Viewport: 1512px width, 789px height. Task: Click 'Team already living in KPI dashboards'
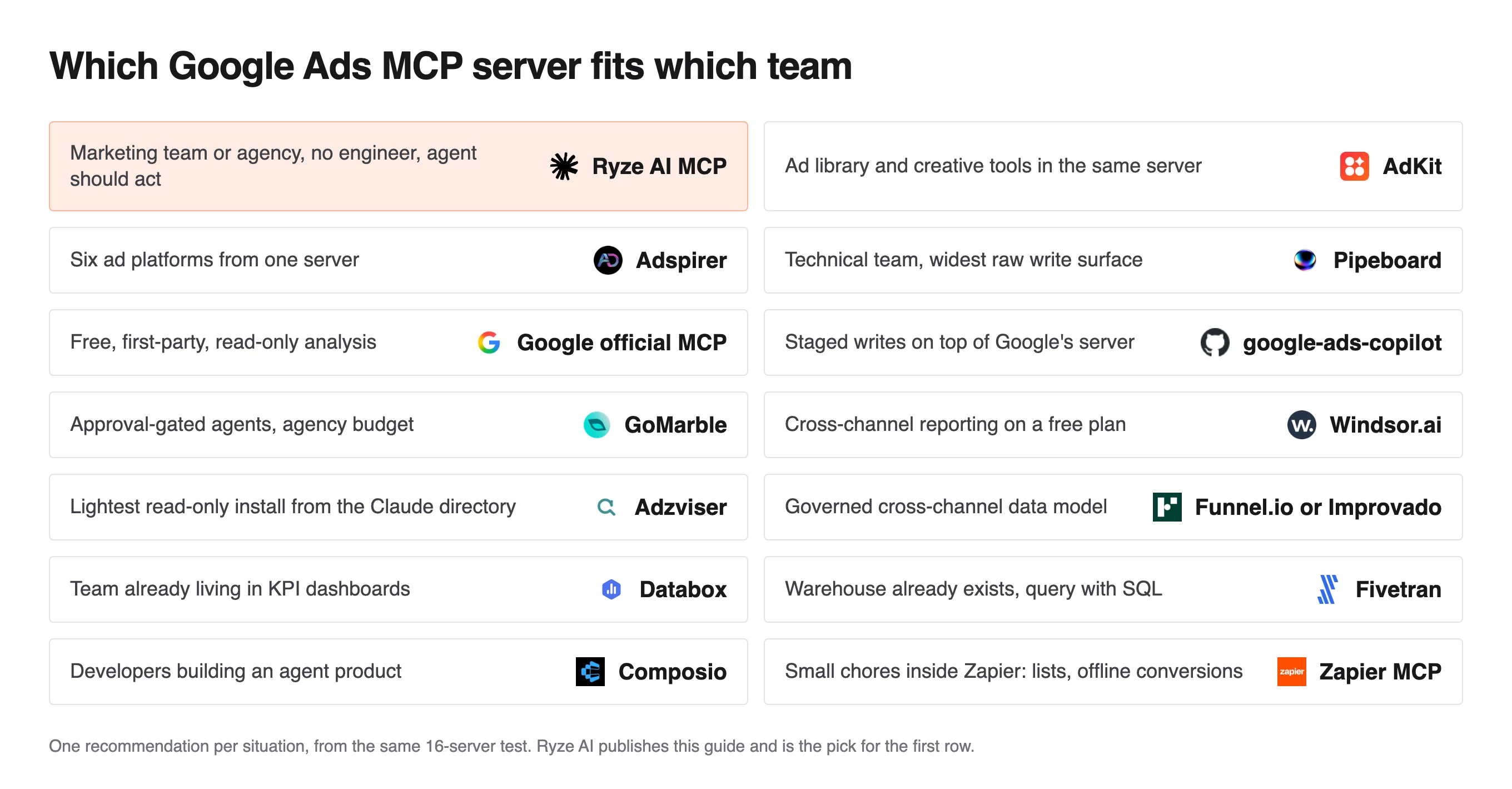(240, 588)
